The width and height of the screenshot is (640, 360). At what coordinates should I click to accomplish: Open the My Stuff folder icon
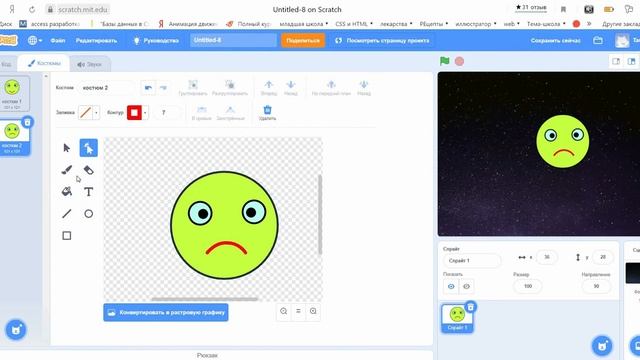coord(598,40)
